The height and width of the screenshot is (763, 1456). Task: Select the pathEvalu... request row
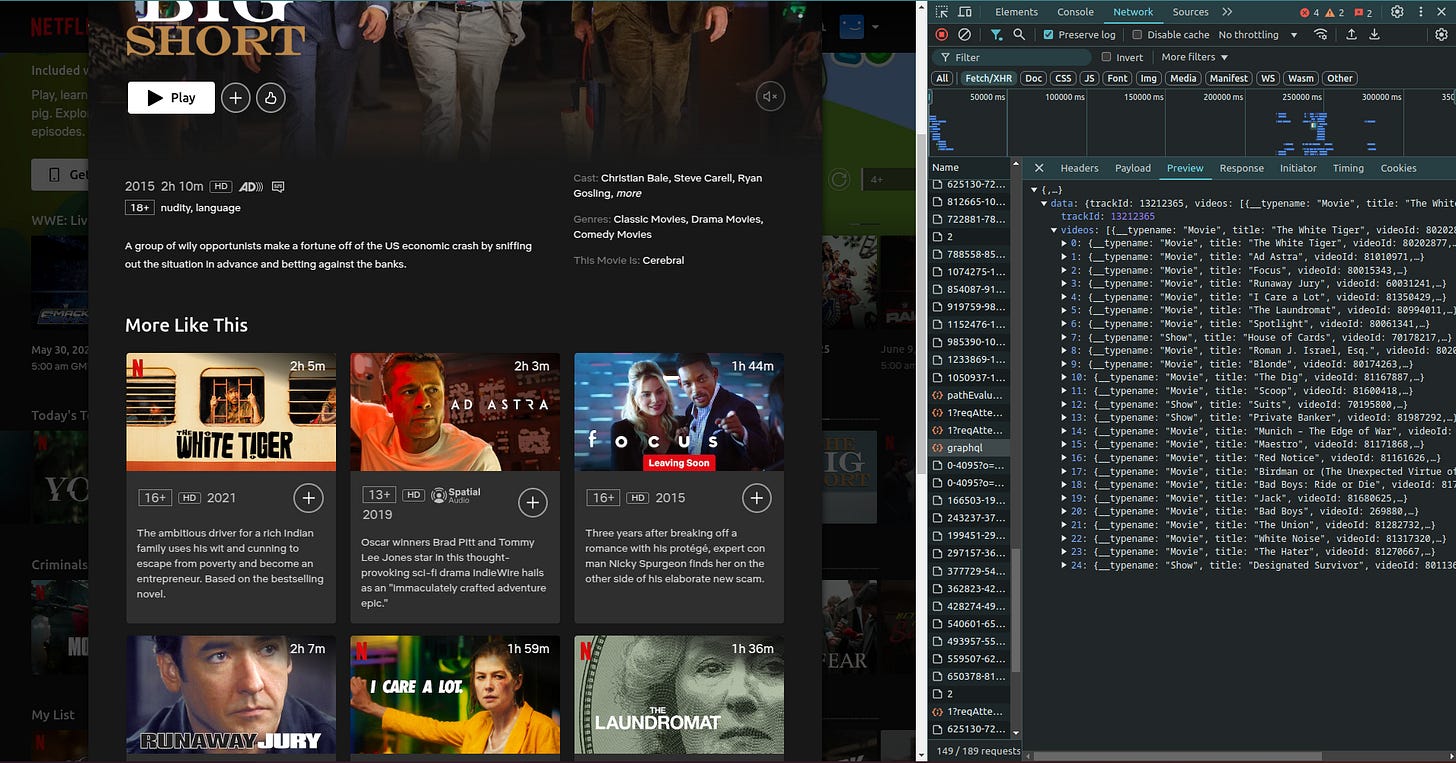(969, 395)
